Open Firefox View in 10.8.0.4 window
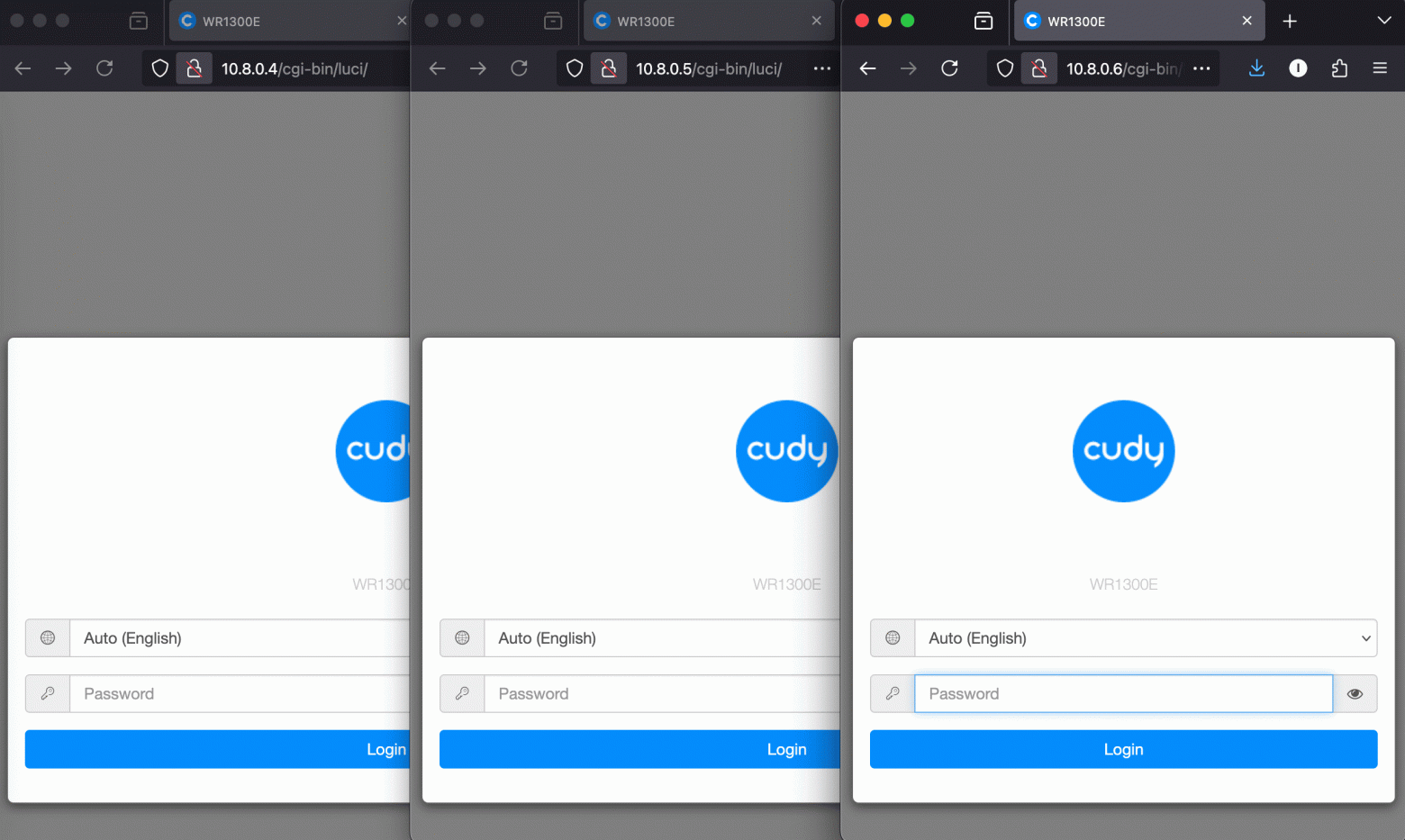The image size is (1405, 840). pyautogui.click(x=139, y=21)
